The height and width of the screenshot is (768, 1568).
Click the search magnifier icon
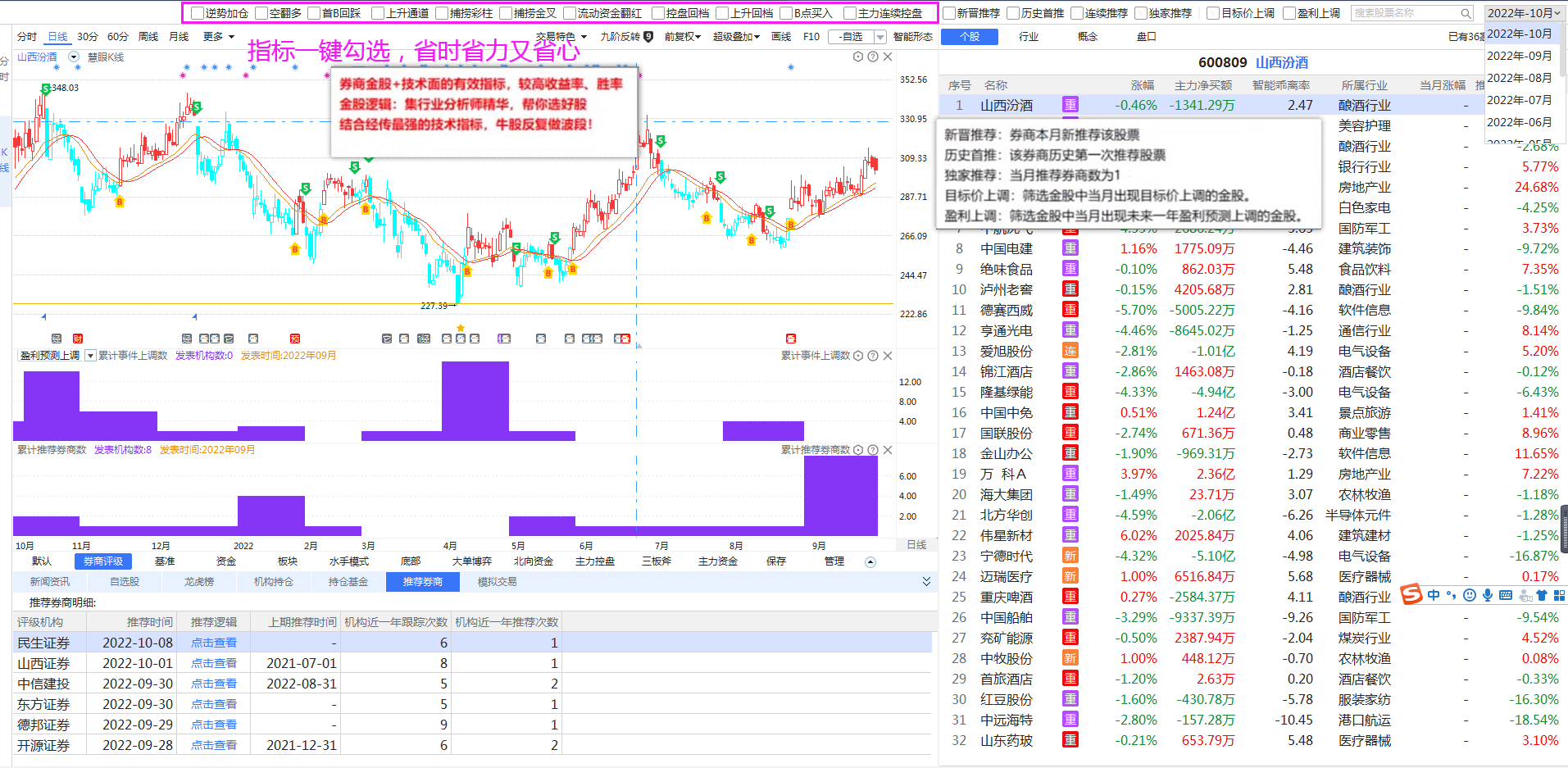[x=1466, y=13]
